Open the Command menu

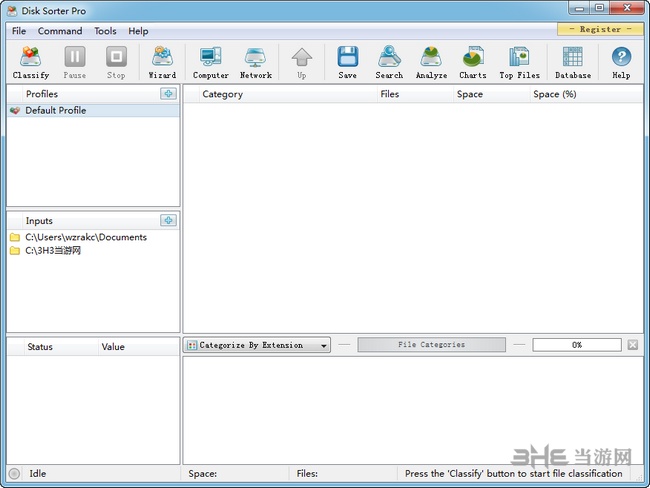60,31
